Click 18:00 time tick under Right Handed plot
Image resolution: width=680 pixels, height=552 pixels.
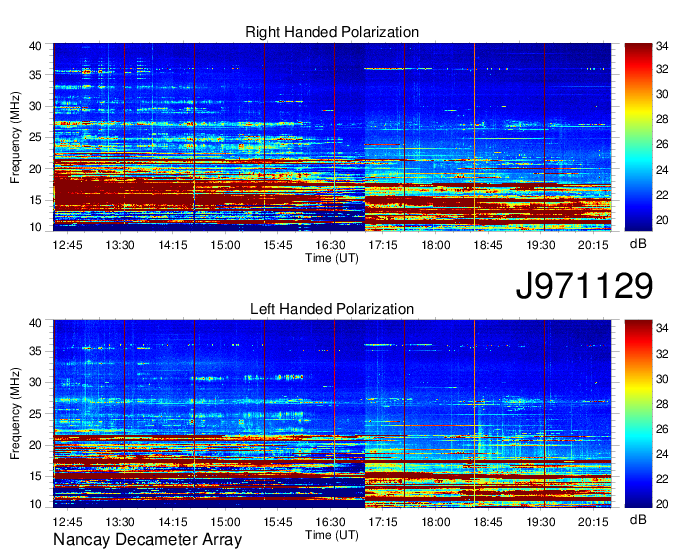436,245
